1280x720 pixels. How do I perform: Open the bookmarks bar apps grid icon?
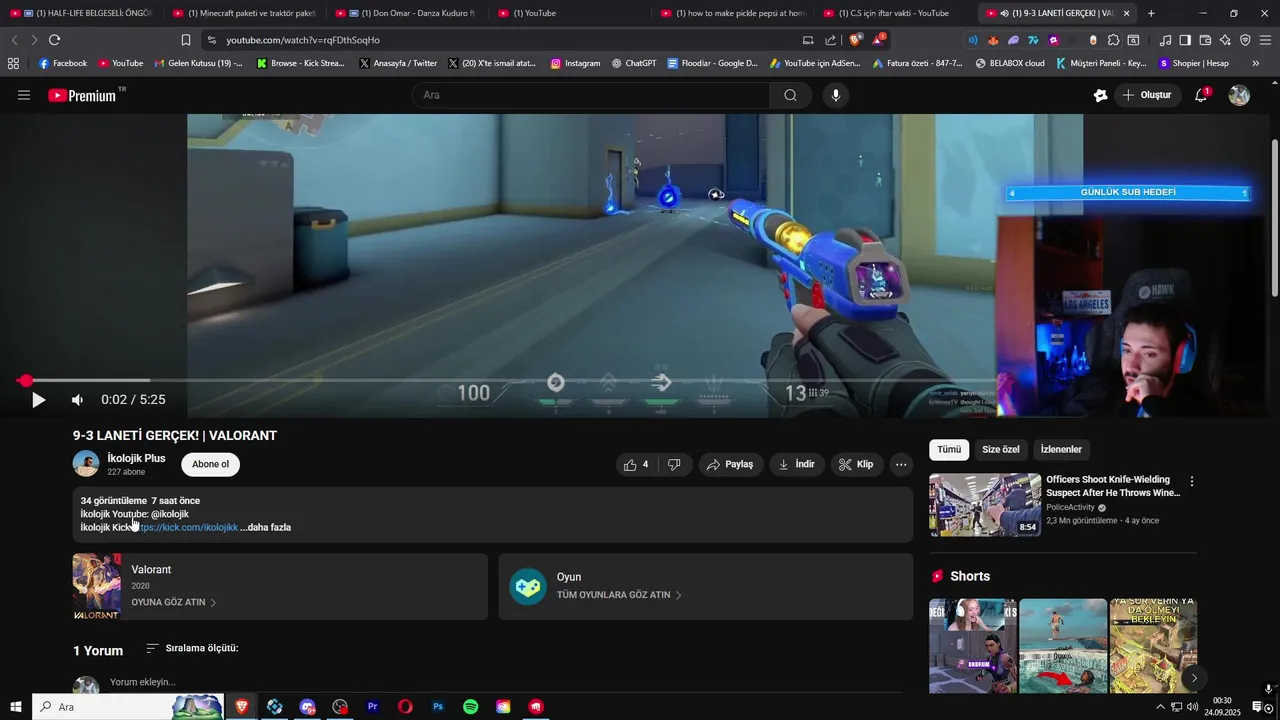(13, 63)
